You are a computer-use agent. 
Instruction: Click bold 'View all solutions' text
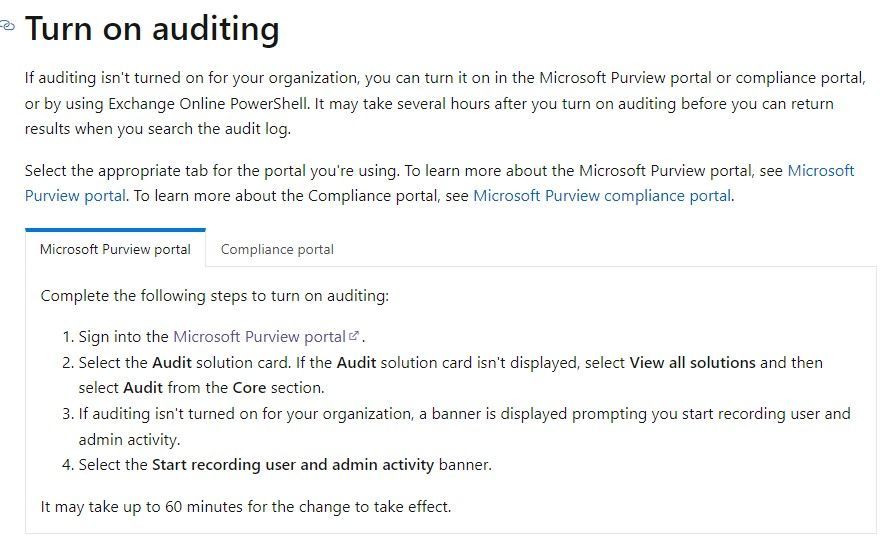tap(692, 362)
